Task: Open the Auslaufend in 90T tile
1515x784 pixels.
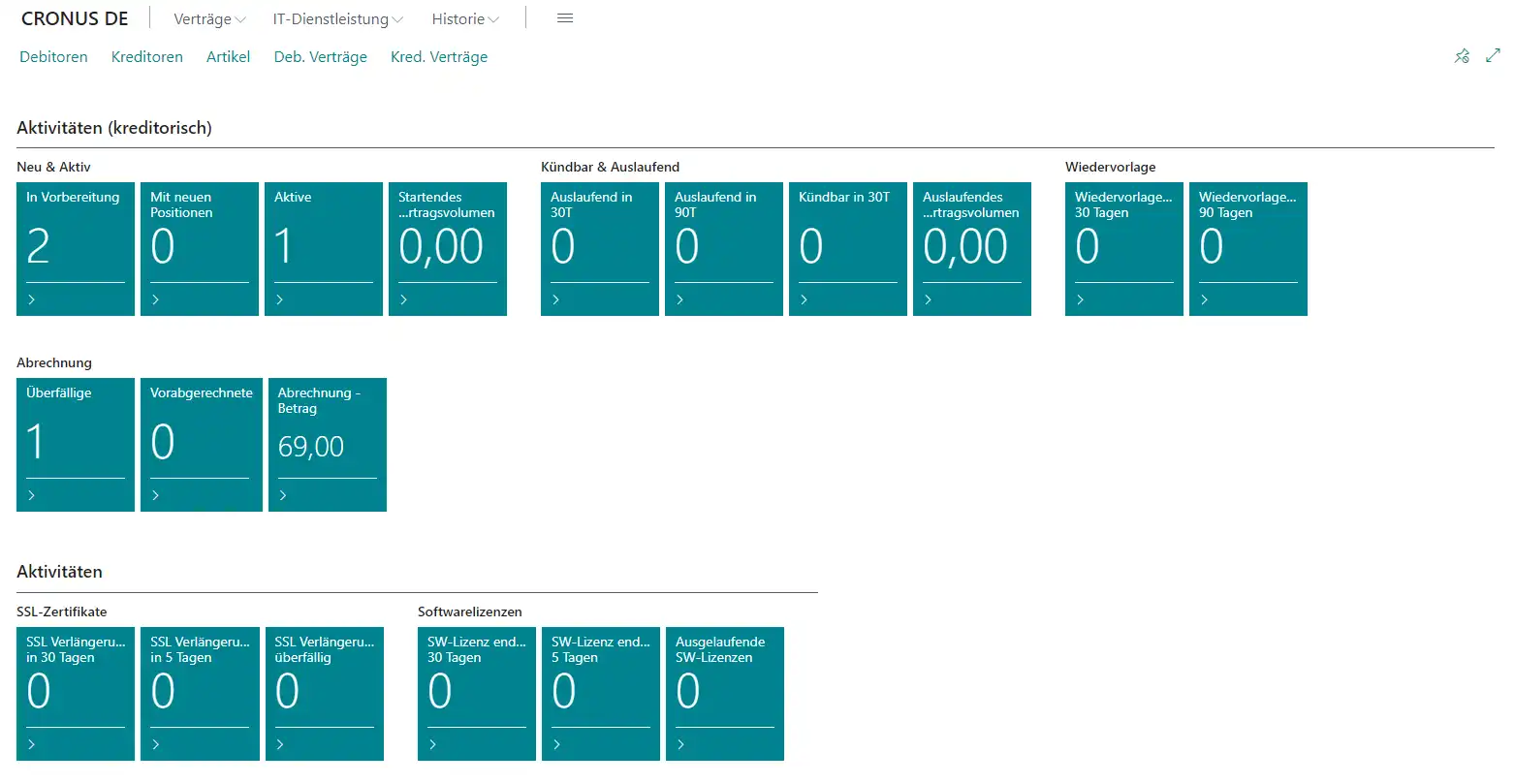Action: click(x=723, y=248)
